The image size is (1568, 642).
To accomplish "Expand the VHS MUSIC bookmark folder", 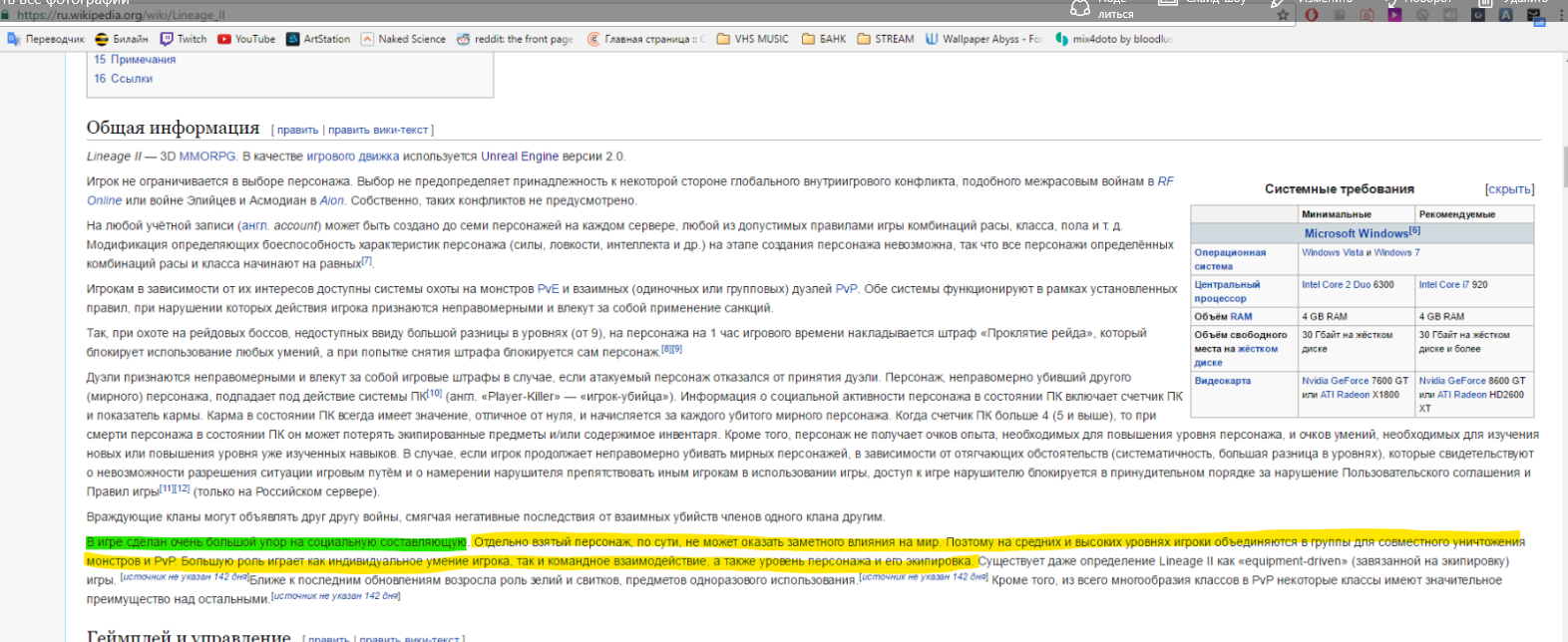I will click(752, 39).
